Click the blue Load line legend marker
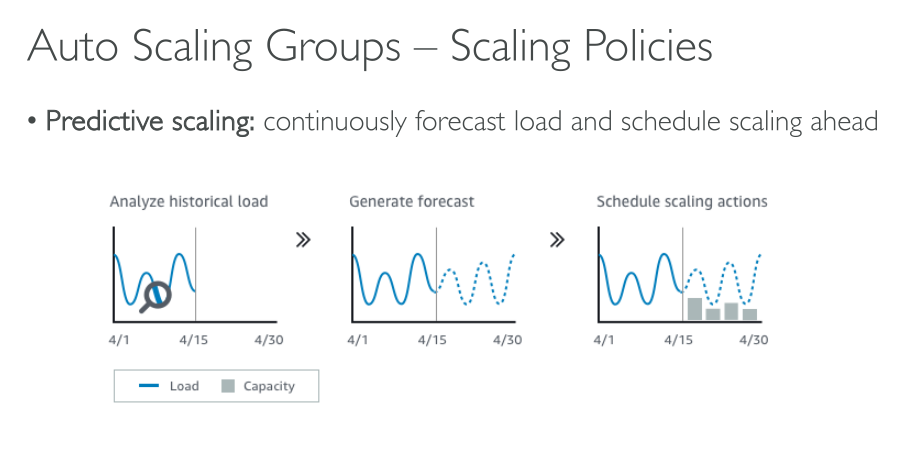The width and height of the screenshot is (902, 450). 151,386
